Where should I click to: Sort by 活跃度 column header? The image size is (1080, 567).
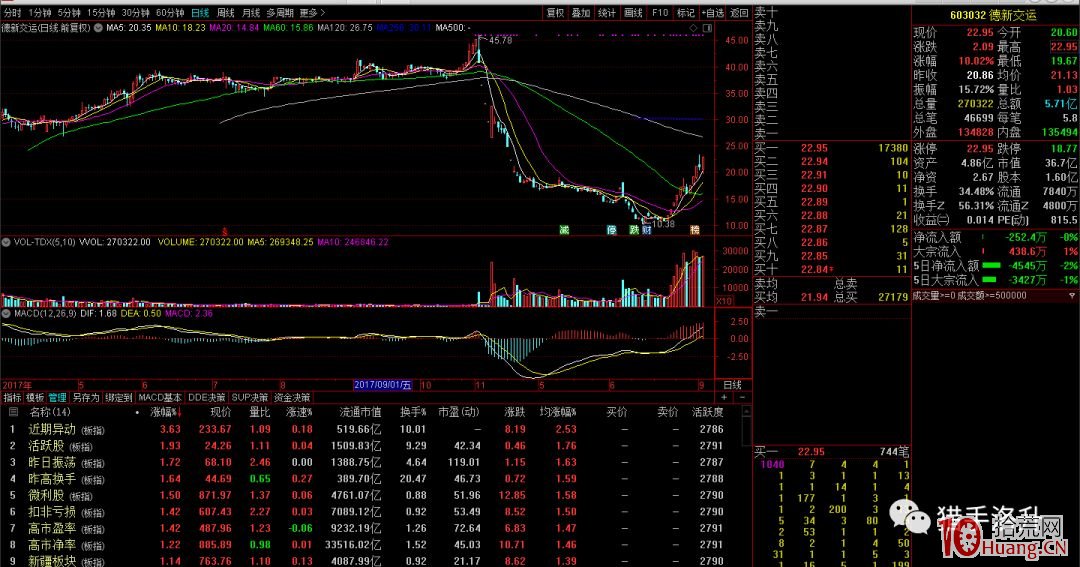click(707, 412)
